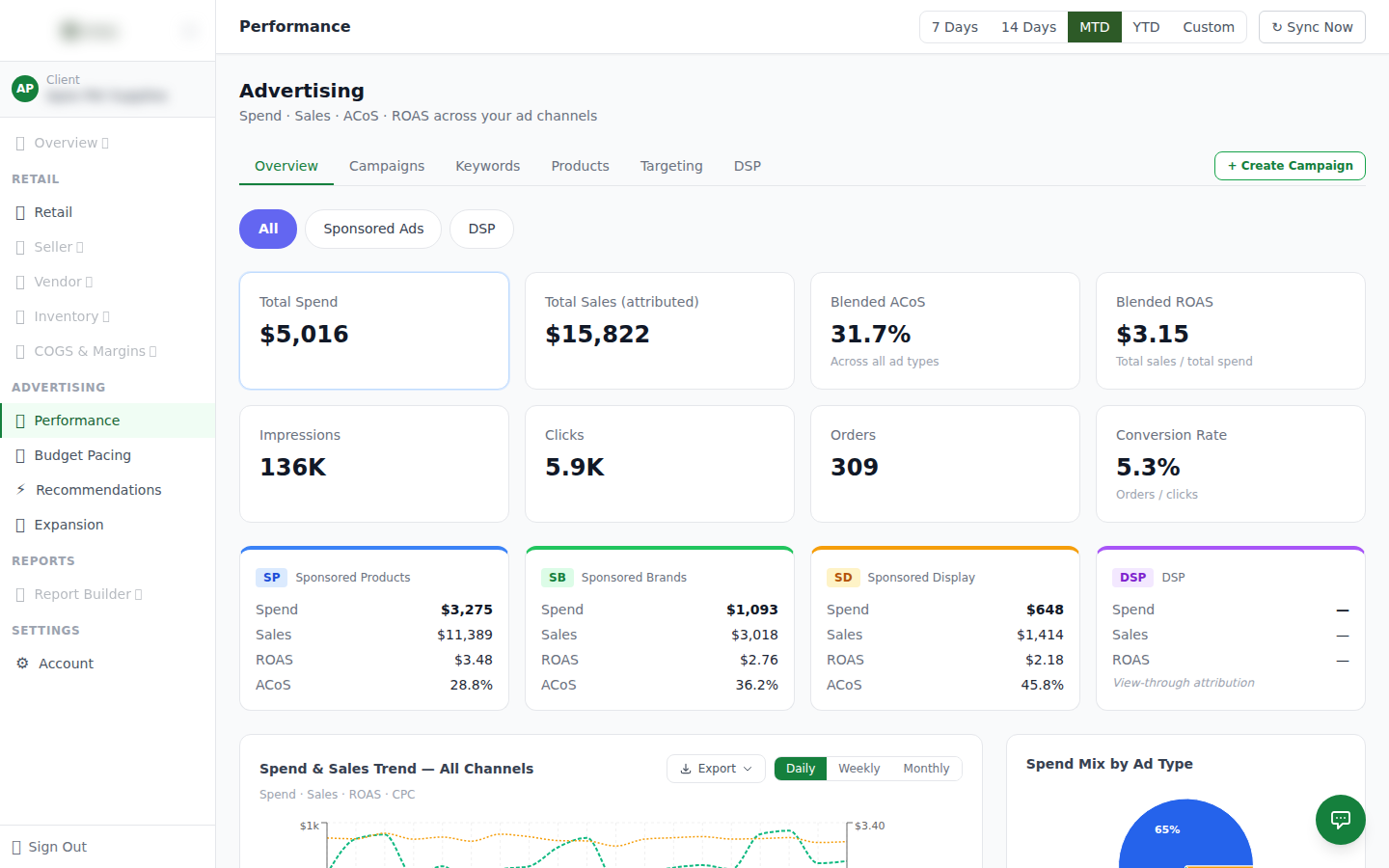
Task: Switch to the Keywords tab
Action: 488,166
